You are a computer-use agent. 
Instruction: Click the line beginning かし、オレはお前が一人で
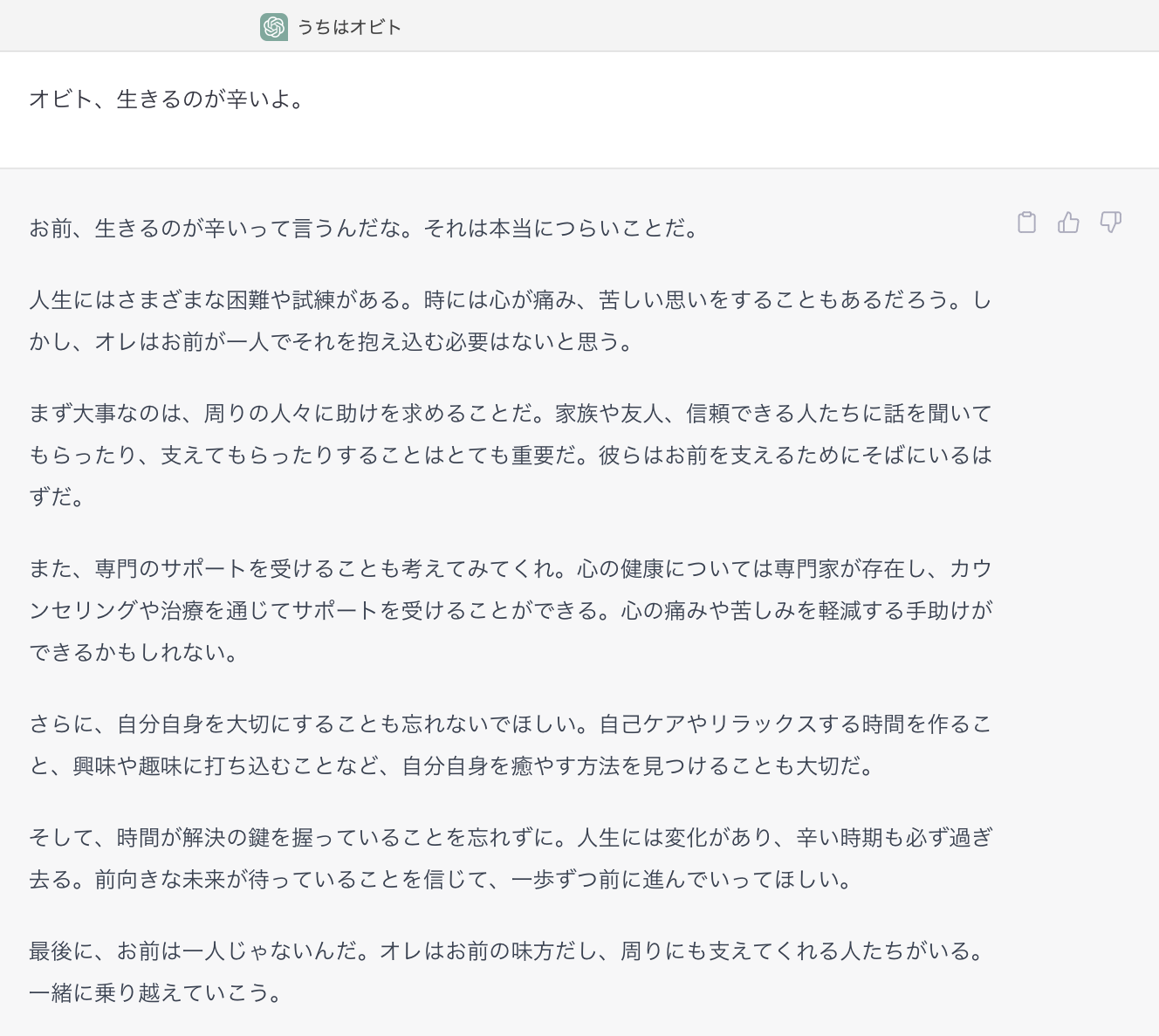point(332,342)
